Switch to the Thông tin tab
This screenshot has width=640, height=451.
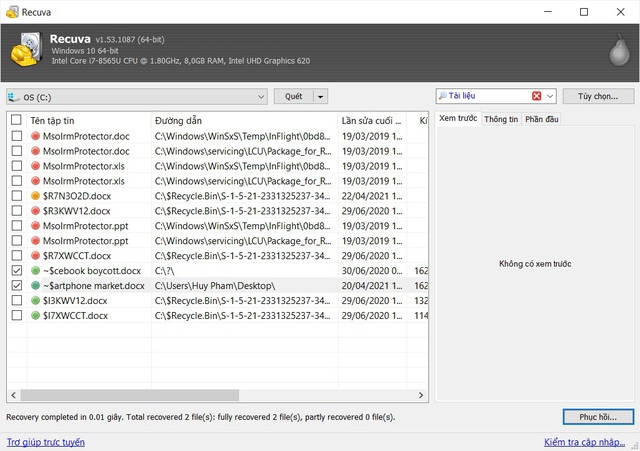(x=500, y=119)
